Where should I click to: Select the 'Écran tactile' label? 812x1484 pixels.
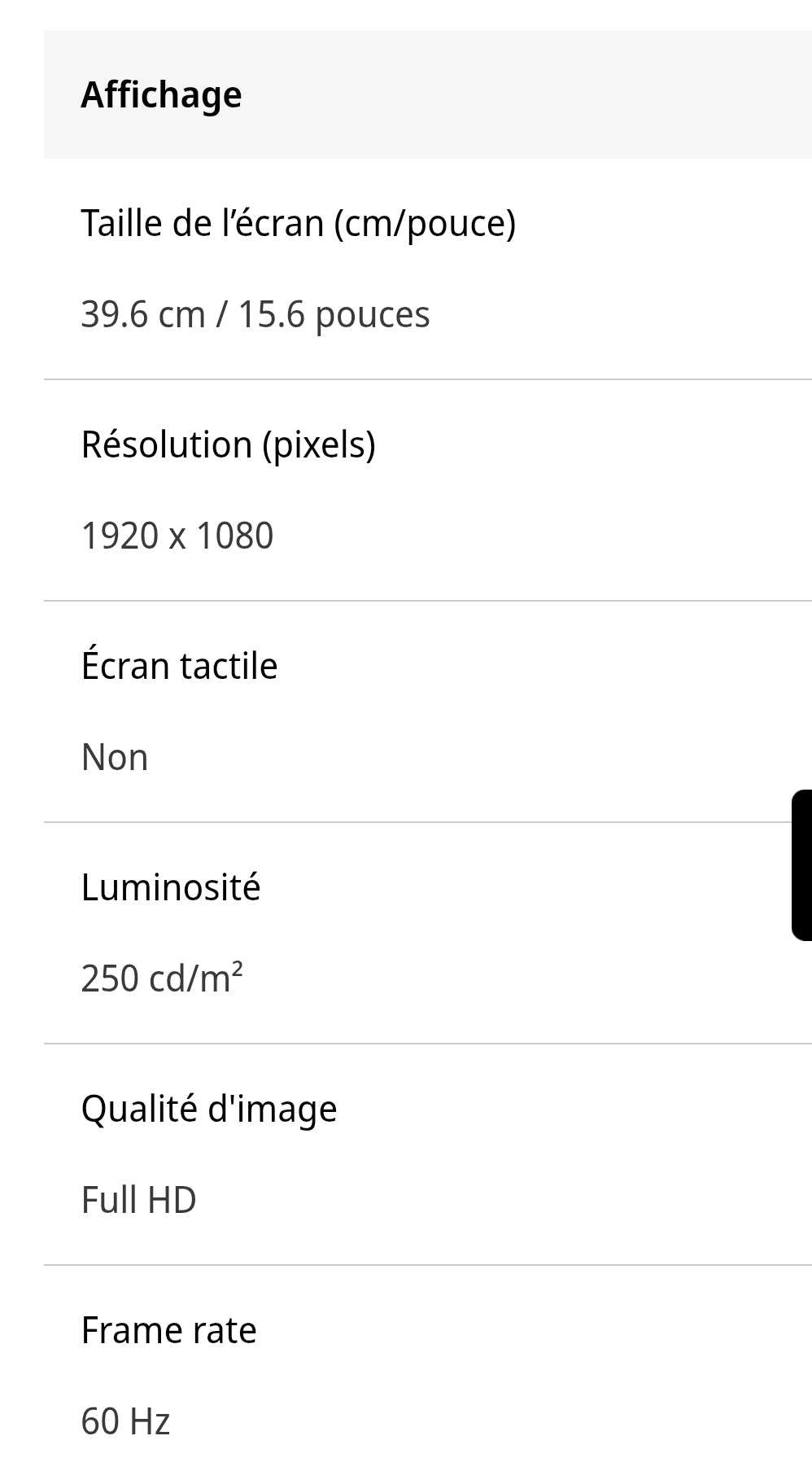pyautogui.click(x=180, y=665)
